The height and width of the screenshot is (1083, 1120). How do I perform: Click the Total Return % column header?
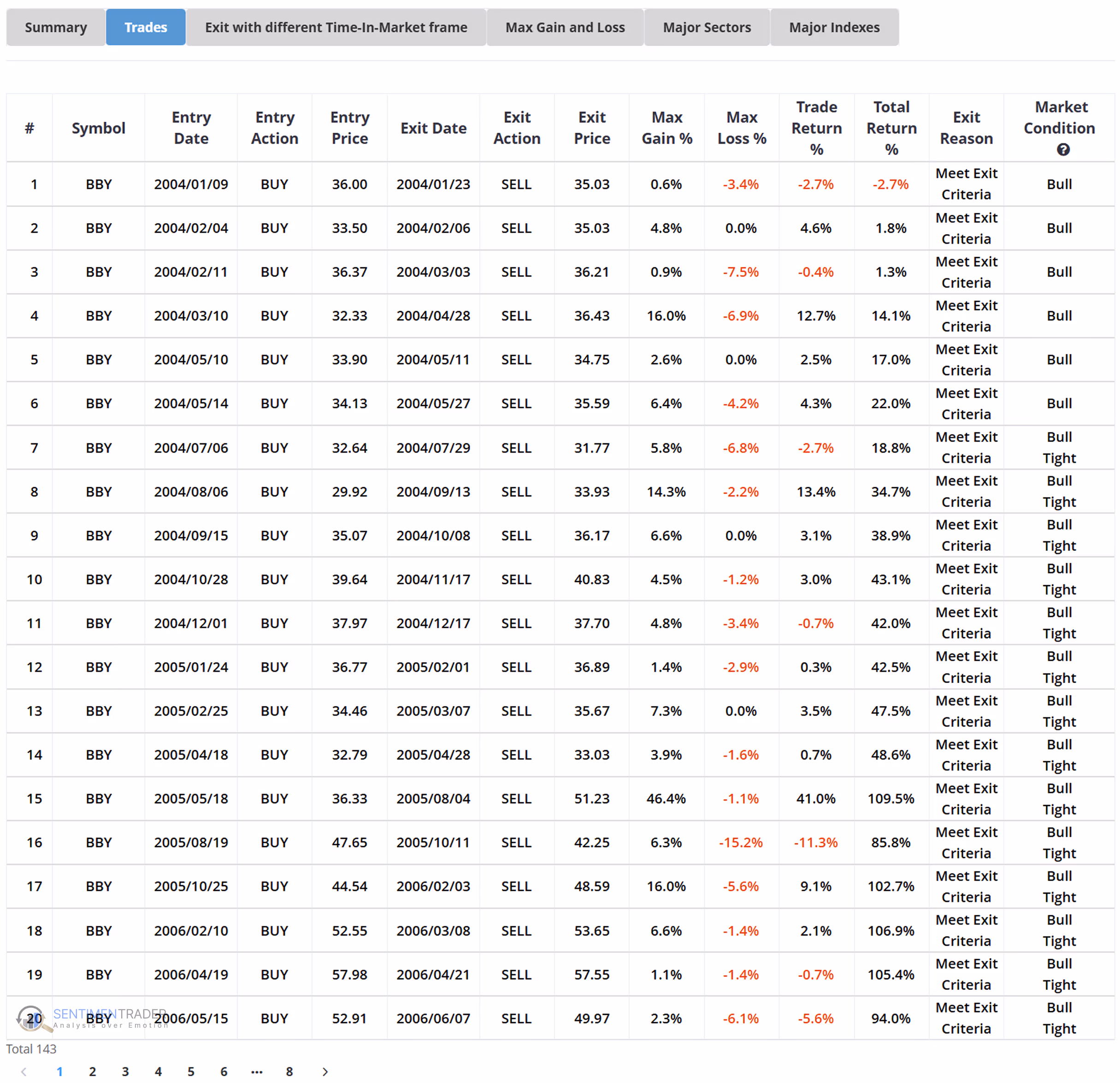pos(891,128)
